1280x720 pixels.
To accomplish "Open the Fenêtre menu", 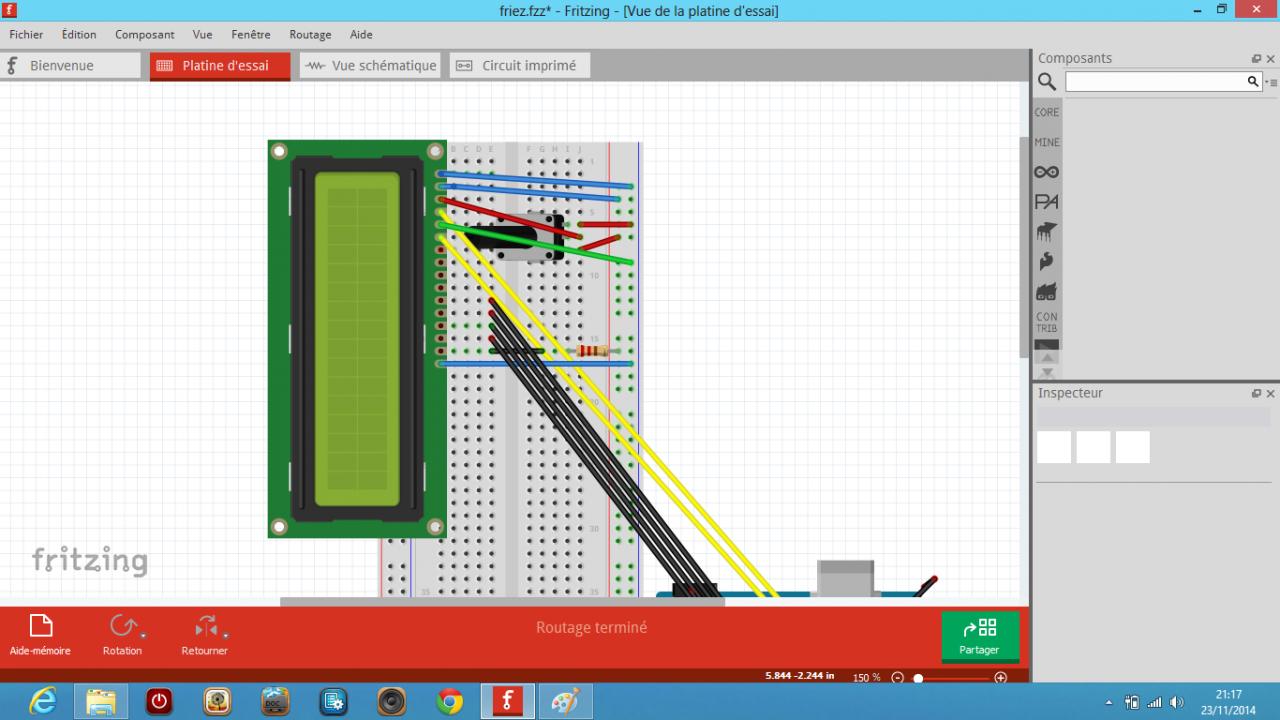I will 251,34.
